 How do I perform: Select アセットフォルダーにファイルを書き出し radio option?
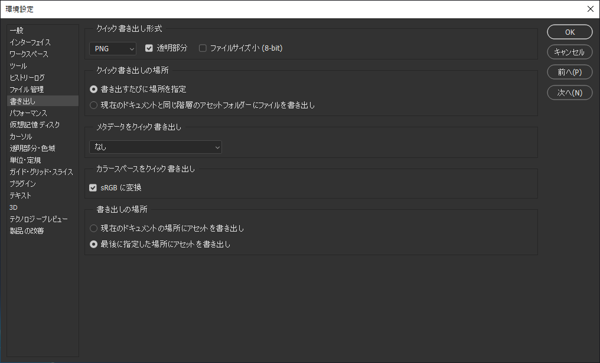coord(93,105)
